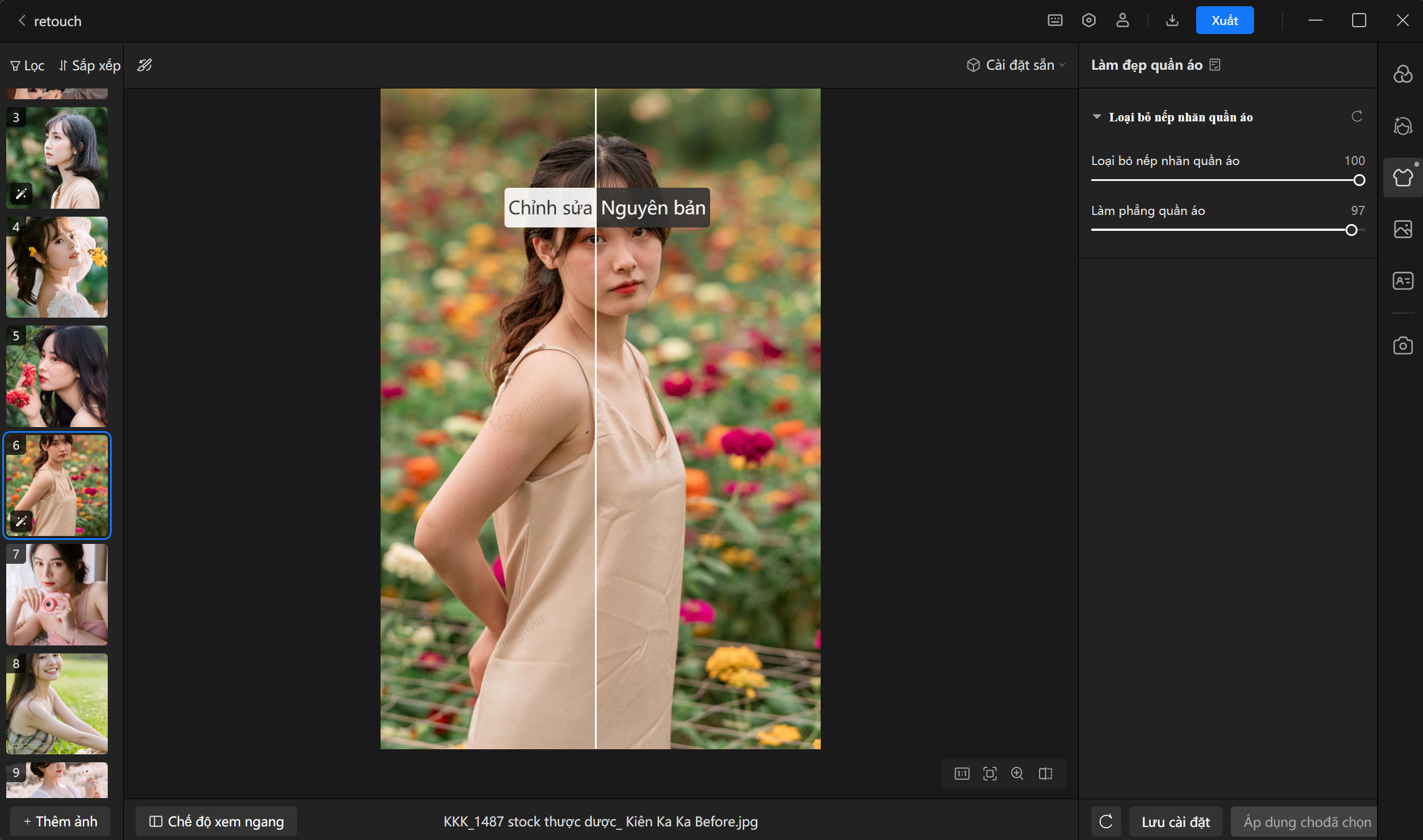The width and height of the screenshot is (1423, 840).
Task: Reset the Loại bỏ nếp nhăn quần áo section
Action: [x=1357, y=116]
